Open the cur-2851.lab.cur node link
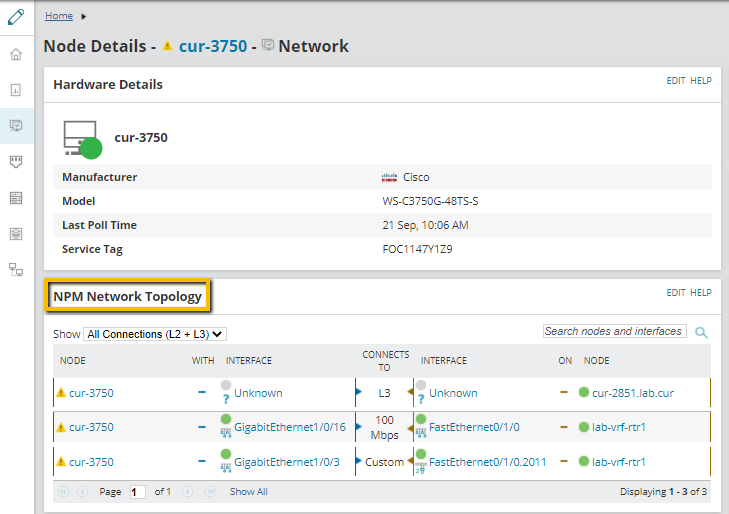 633,393
